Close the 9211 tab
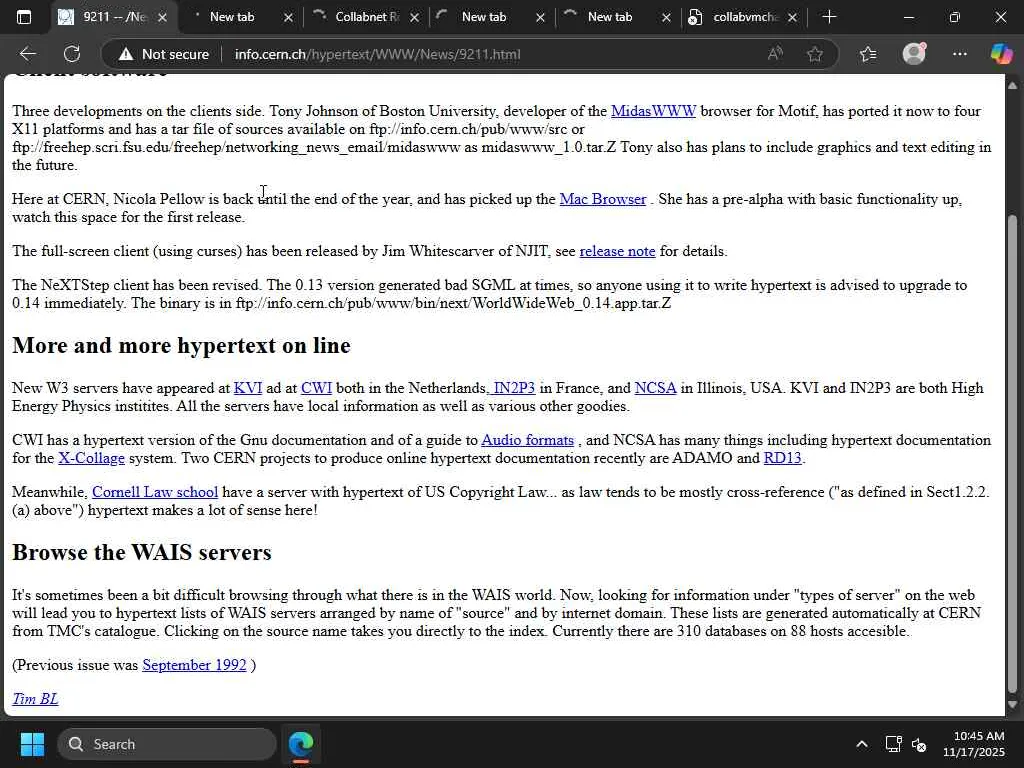The width and height of the screenshot is (1024, 768). [x=163, y=18]
